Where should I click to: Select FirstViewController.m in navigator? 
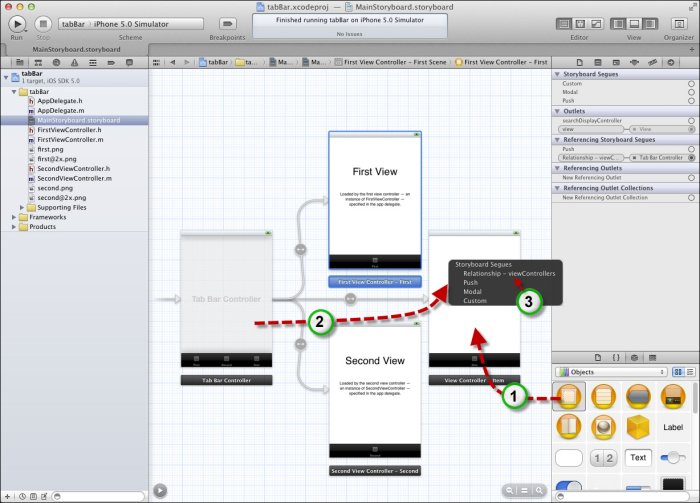pos(70,140)
